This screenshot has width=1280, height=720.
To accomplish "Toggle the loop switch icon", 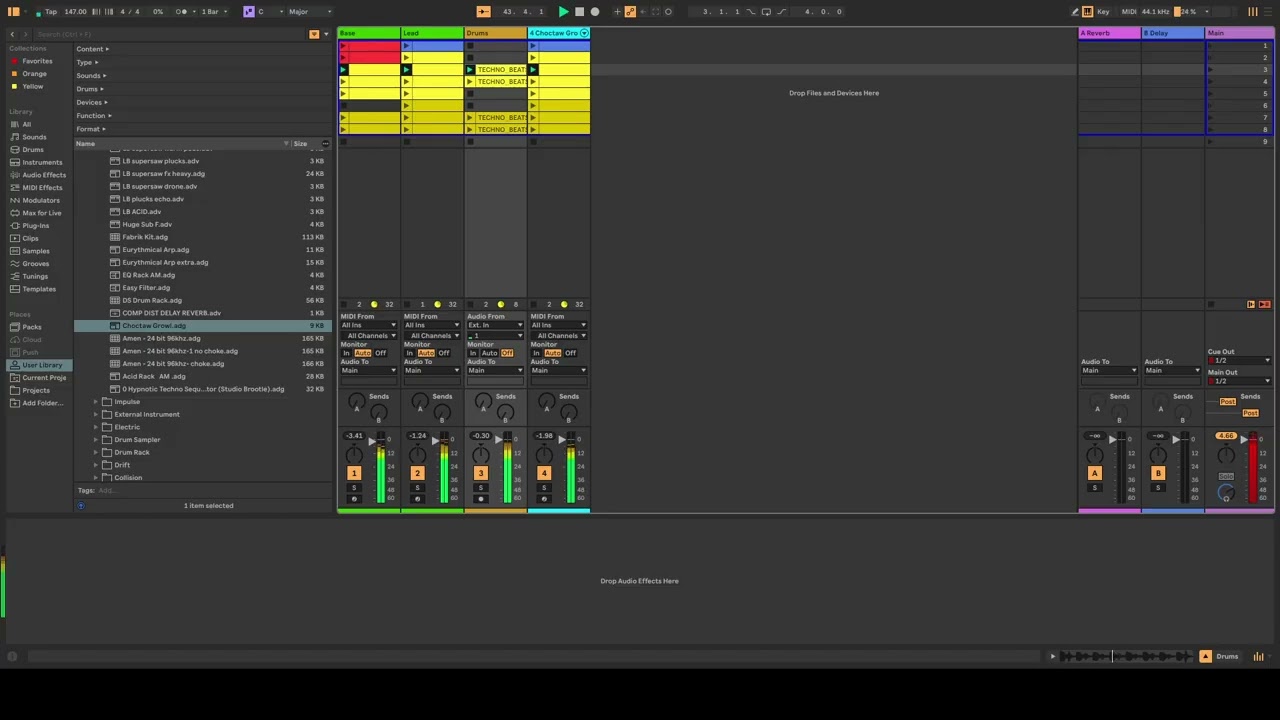I will coord(766,12).
